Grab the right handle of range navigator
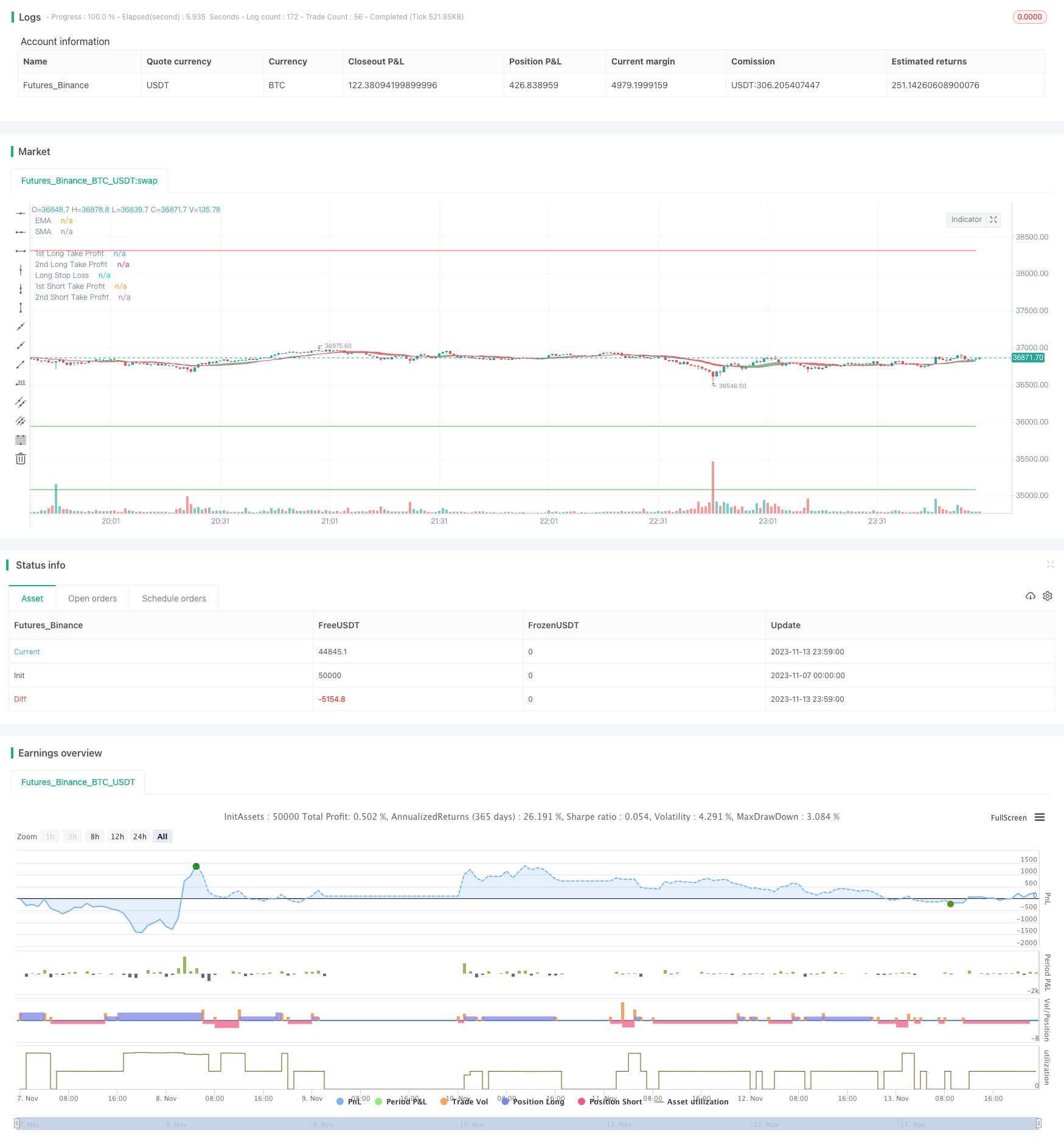1064x1147 pixels. (x=1039, y=1123)
